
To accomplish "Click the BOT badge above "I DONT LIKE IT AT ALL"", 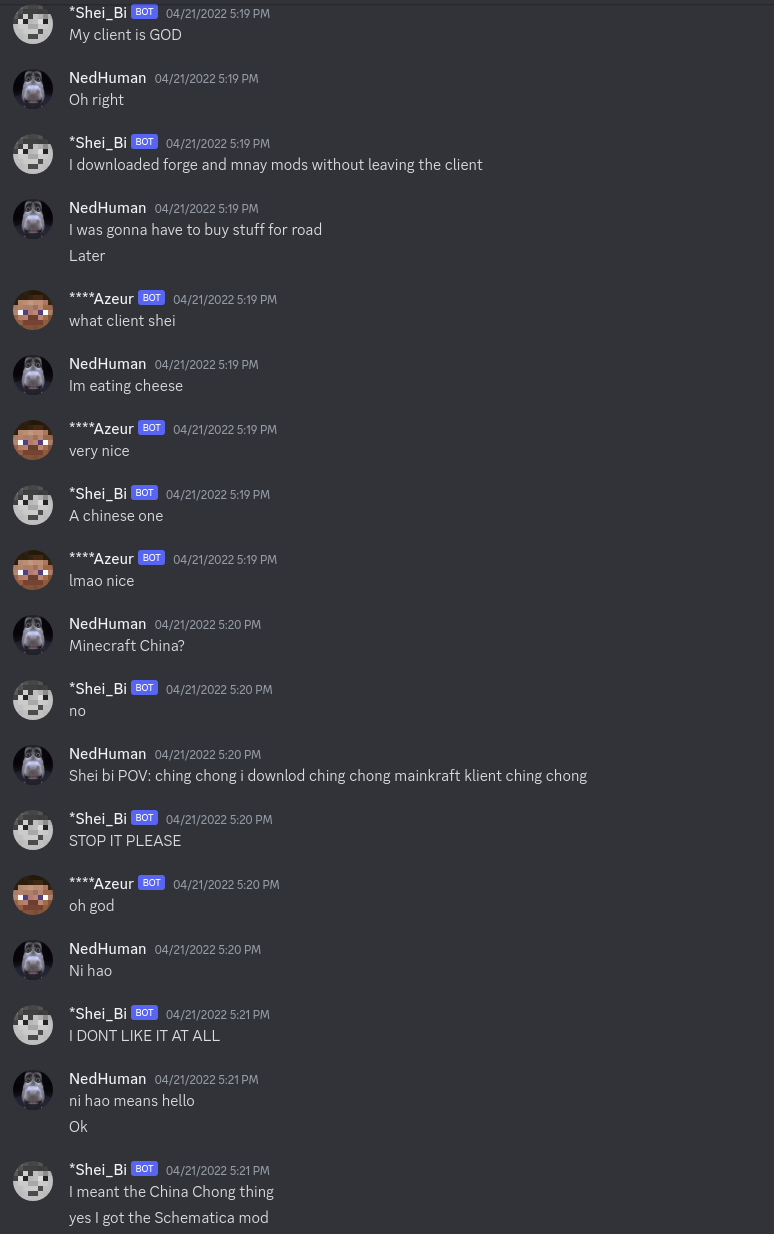I will [x=144, y=1013].
